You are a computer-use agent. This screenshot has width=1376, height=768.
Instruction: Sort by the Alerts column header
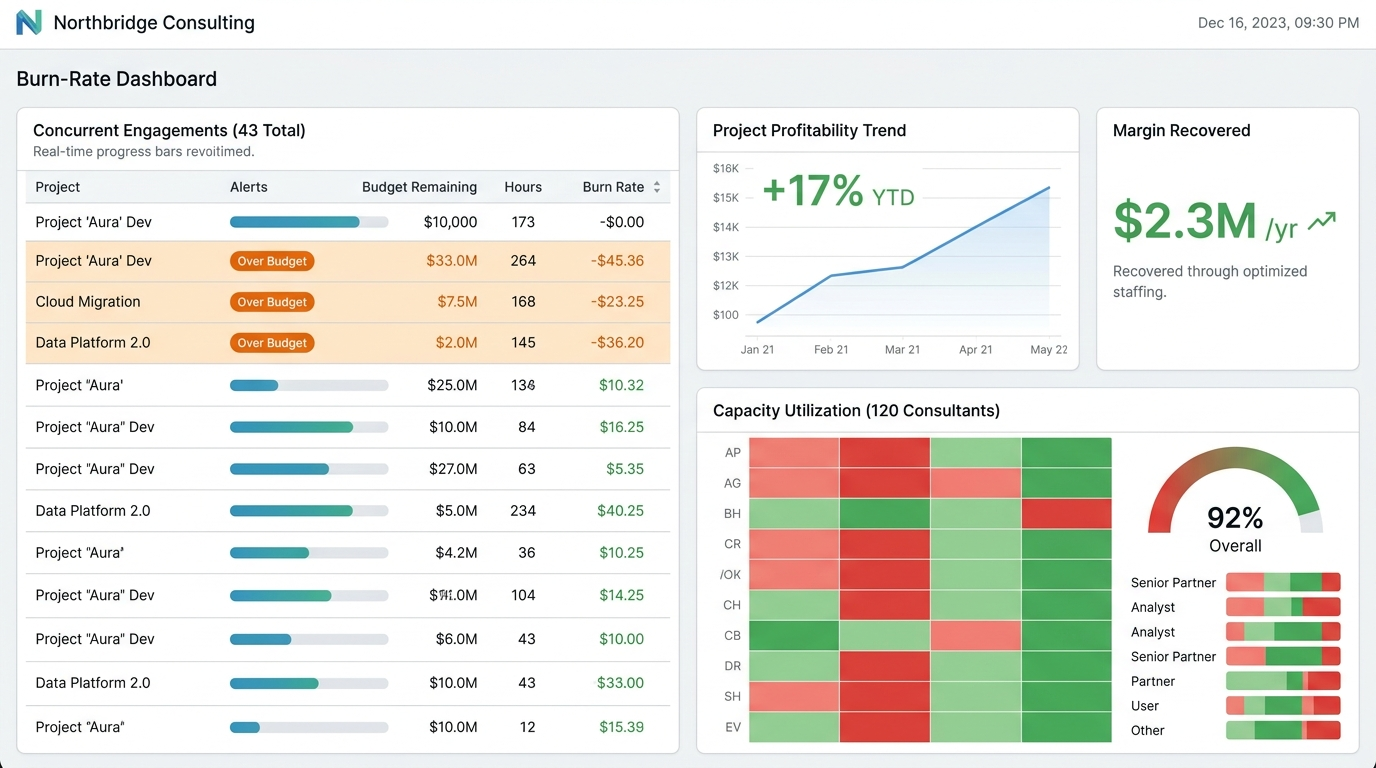pos(249,187)
